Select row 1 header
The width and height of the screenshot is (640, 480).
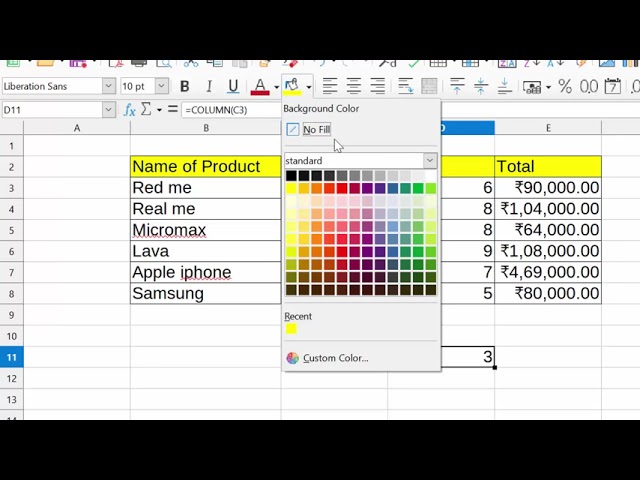coord(11,146)
